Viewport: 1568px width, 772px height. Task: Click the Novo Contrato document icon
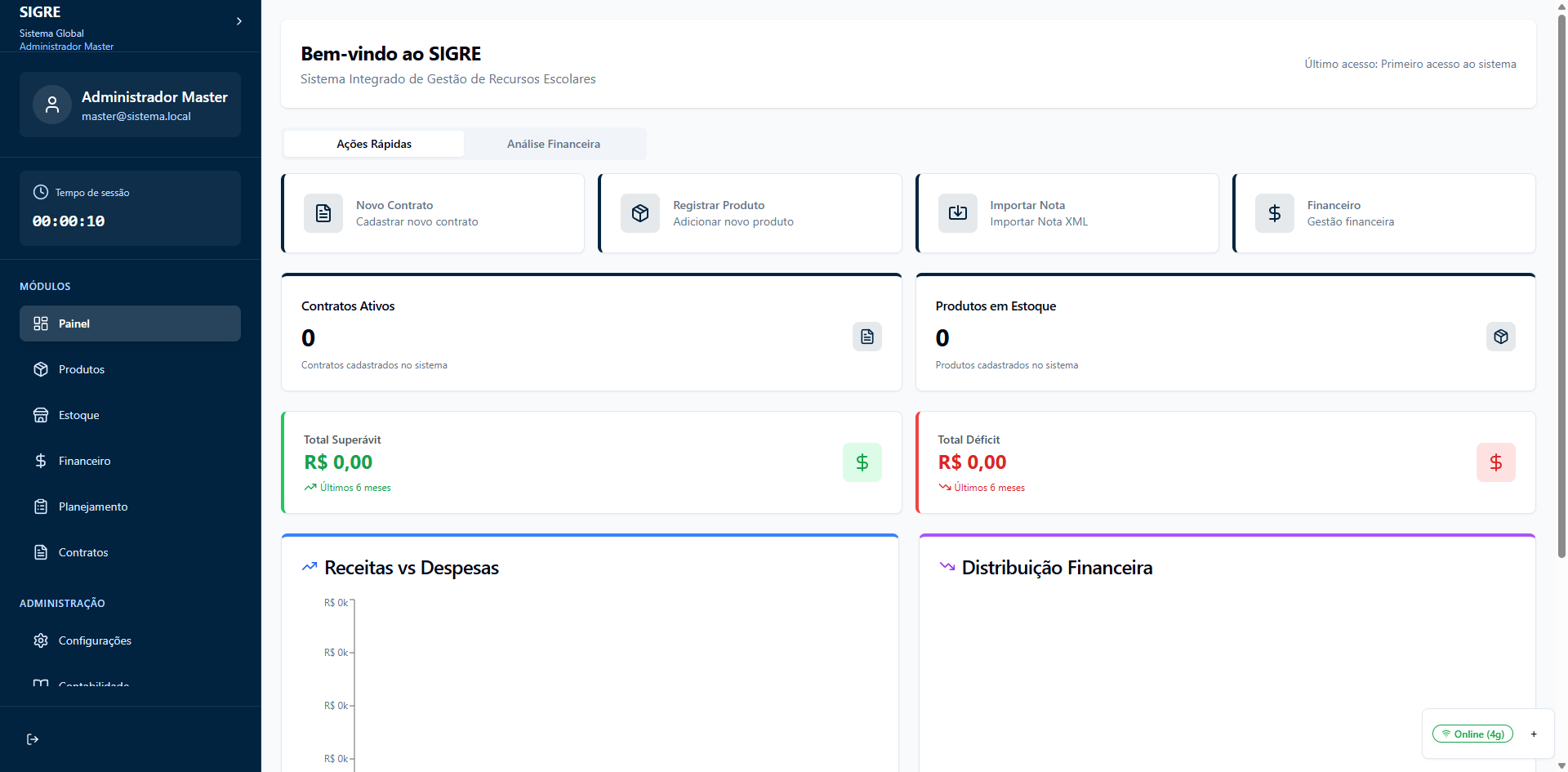click(323, 213)
